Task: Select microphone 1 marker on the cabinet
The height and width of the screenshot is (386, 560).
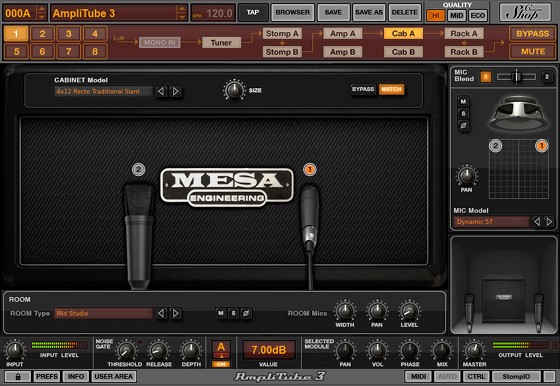Action: tap(310, 169)
